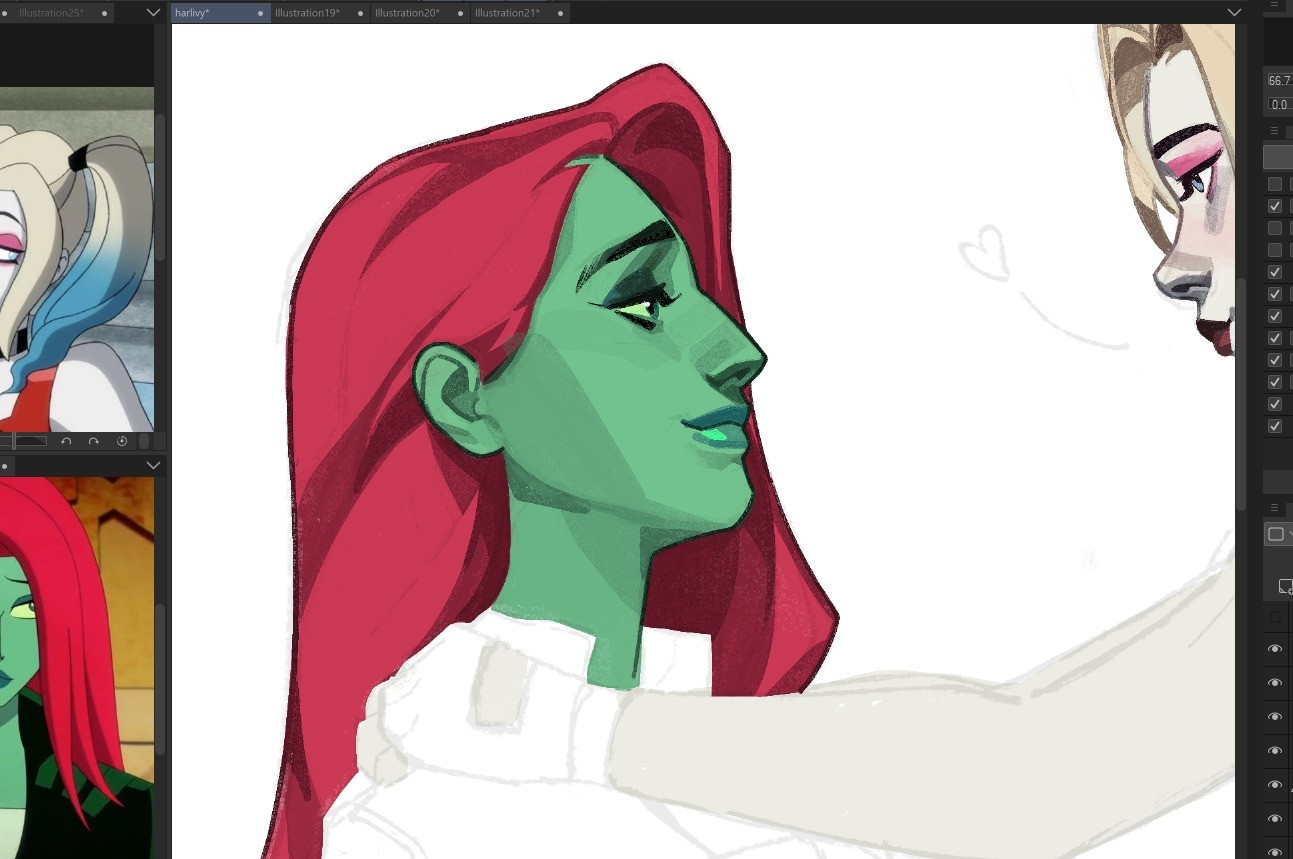Close the Illustration19* tab via its dot
Viewport: 1293px width, 859px height.
pyautogui.click(x=360, y=13)
